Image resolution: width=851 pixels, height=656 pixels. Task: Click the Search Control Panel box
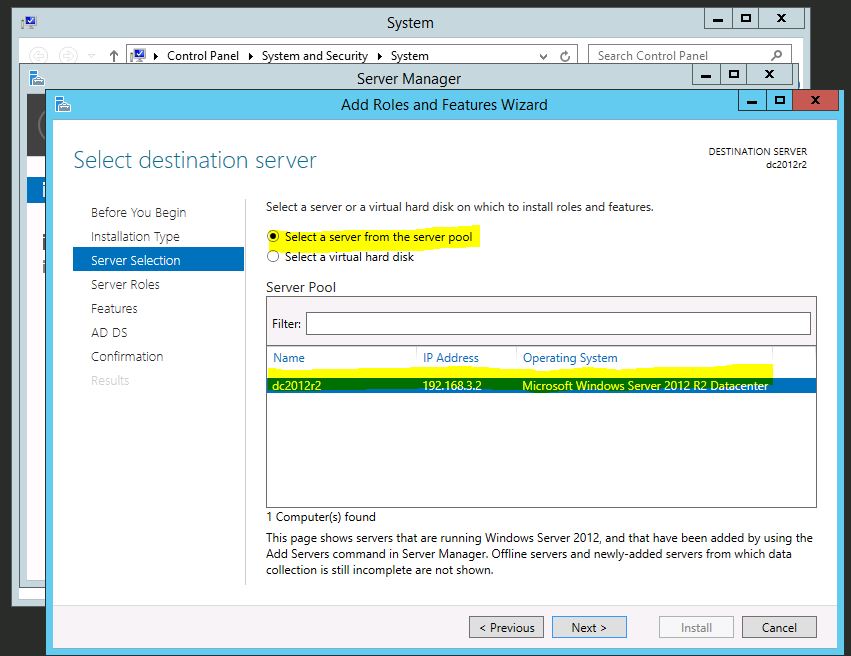click(x=689, y=55)
